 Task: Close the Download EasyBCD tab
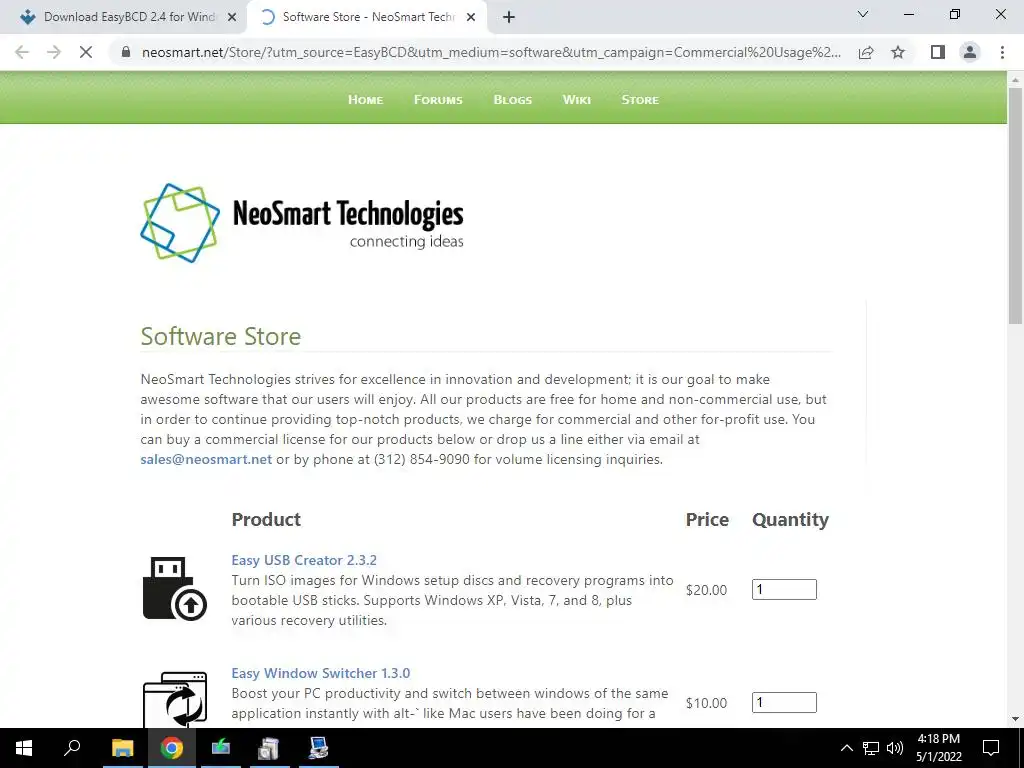(x=232, y=17)
